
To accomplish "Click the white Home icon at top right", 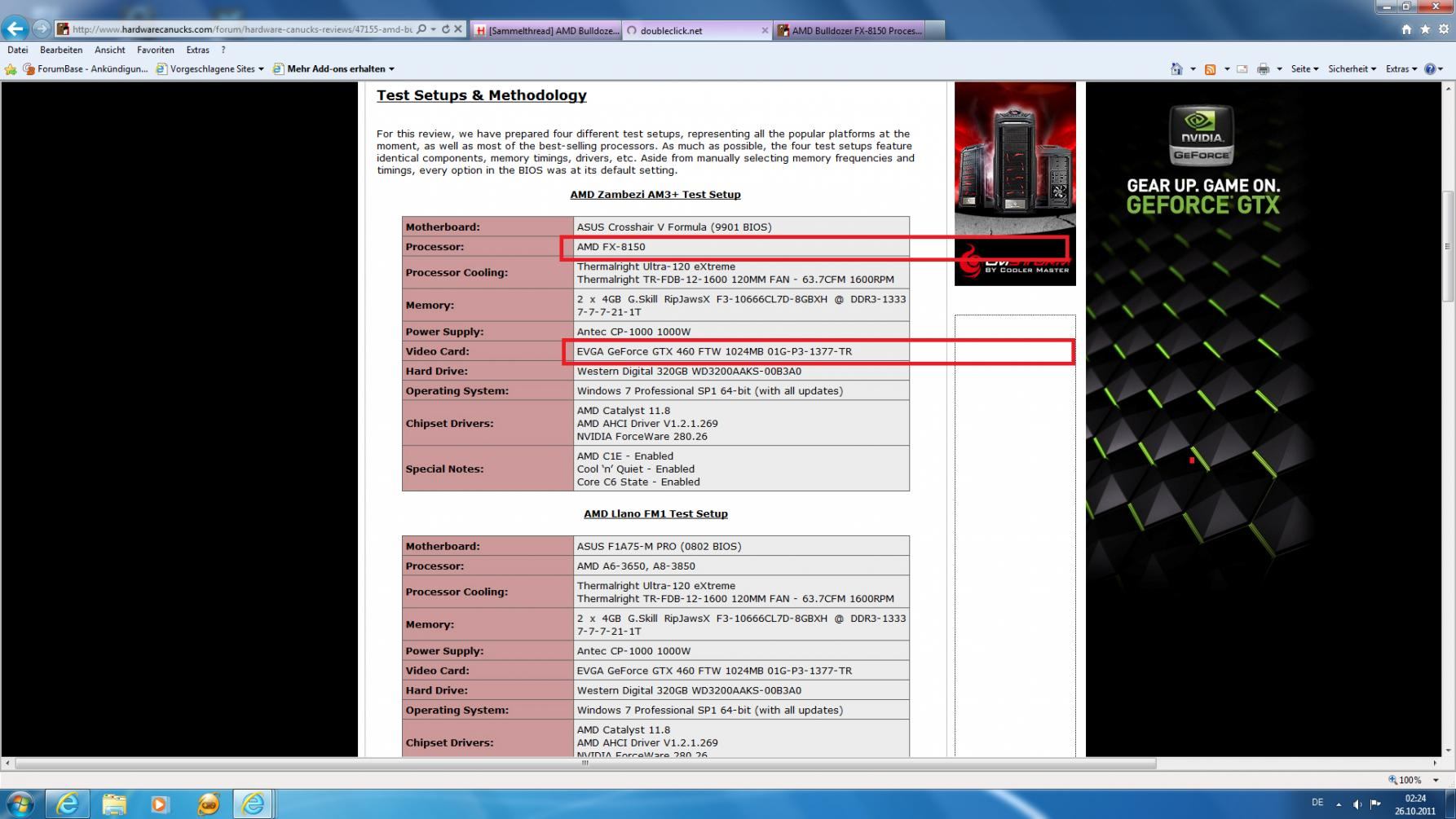I will [1406, 29].
